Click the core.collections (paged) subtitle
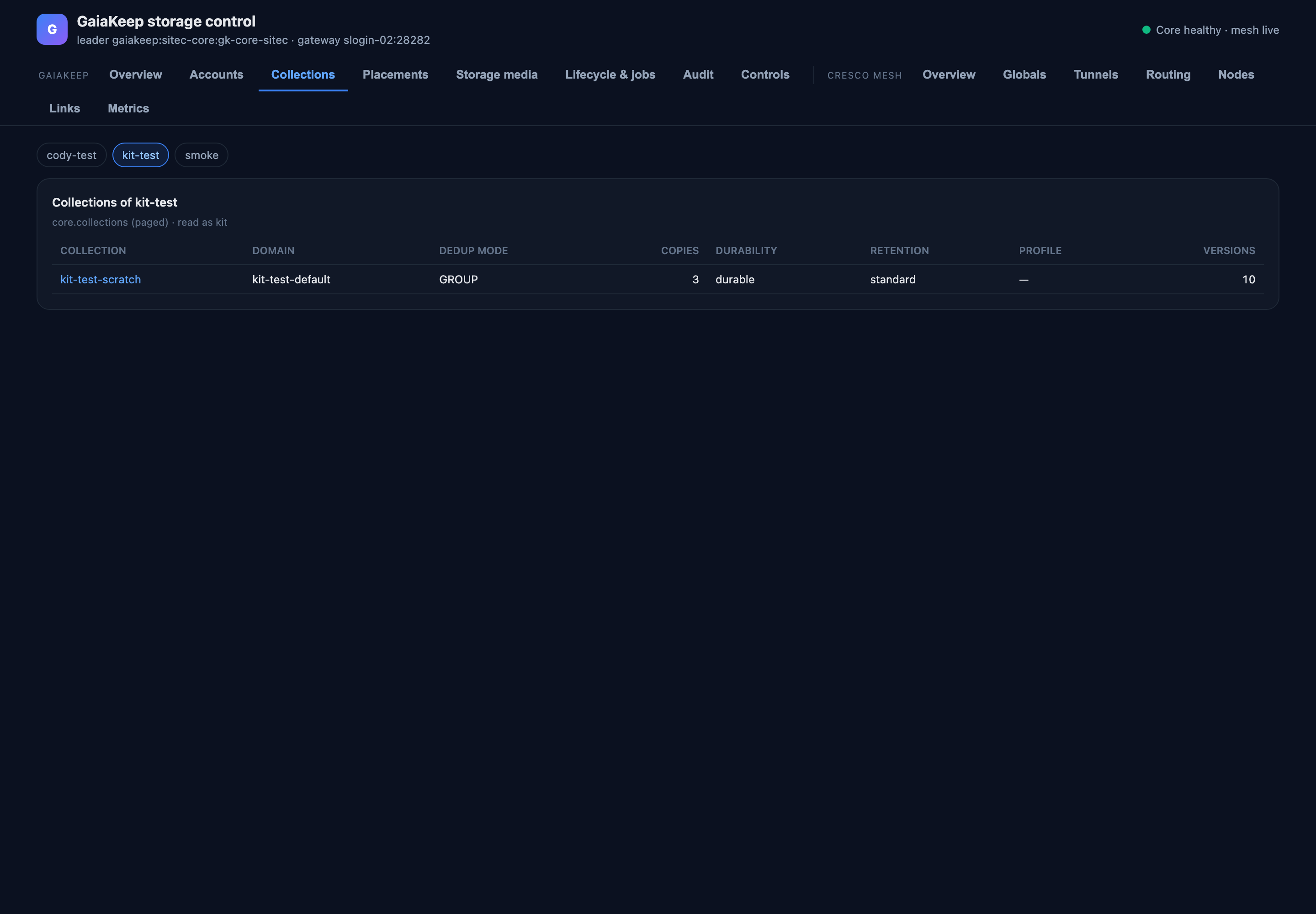 [x=140, y=222]
